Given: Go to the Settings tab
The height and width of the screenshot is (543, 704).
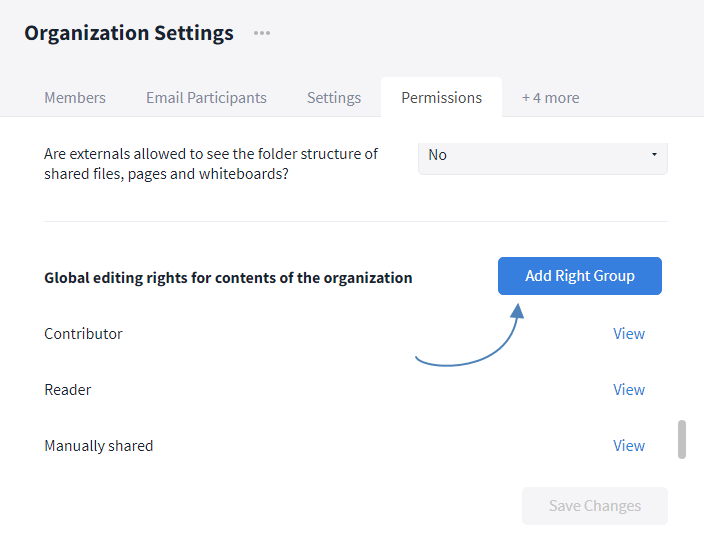Looking at the screenshot, I should click(334, 97).
